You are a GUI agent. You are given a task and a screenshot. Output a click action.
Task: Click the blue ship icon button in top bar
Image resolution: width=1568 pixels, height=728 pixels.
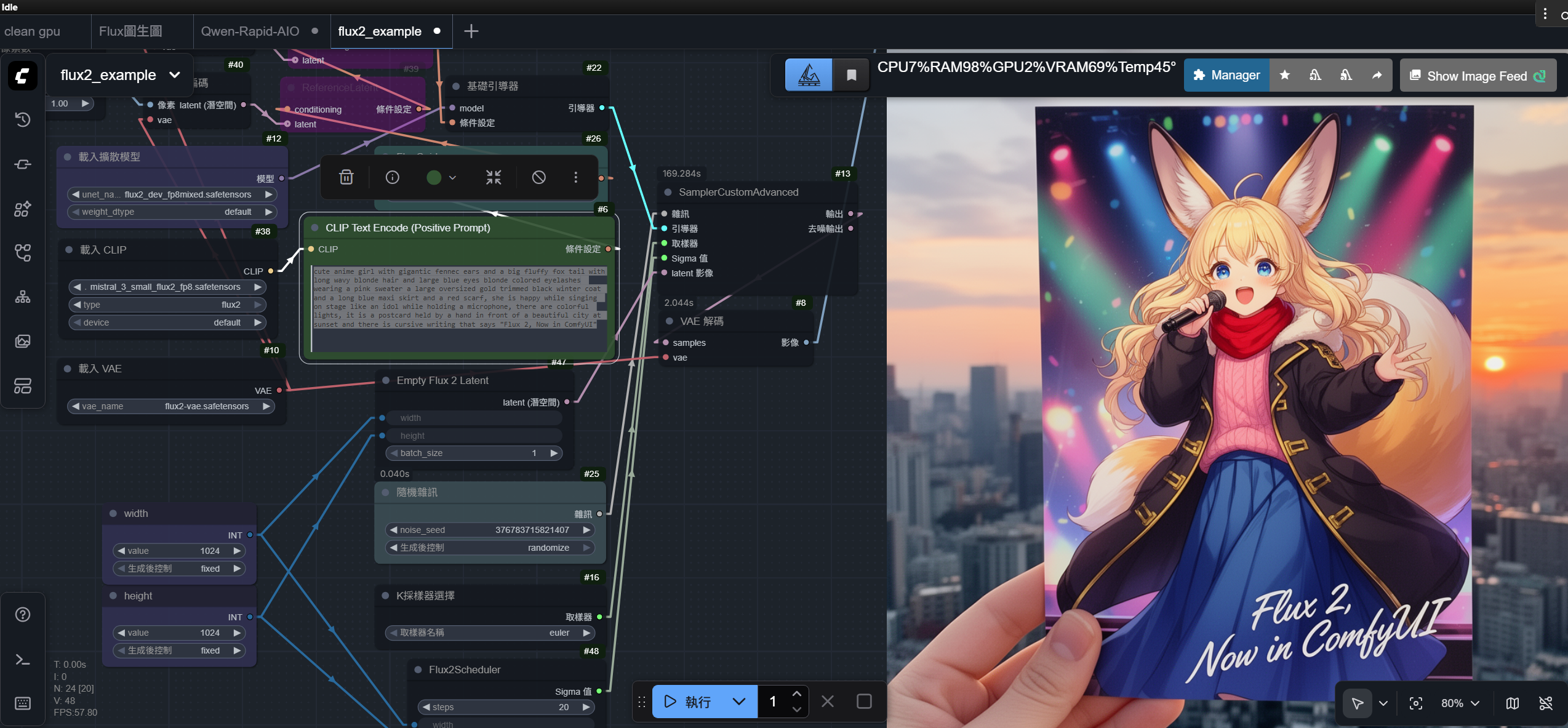point(809,75)
